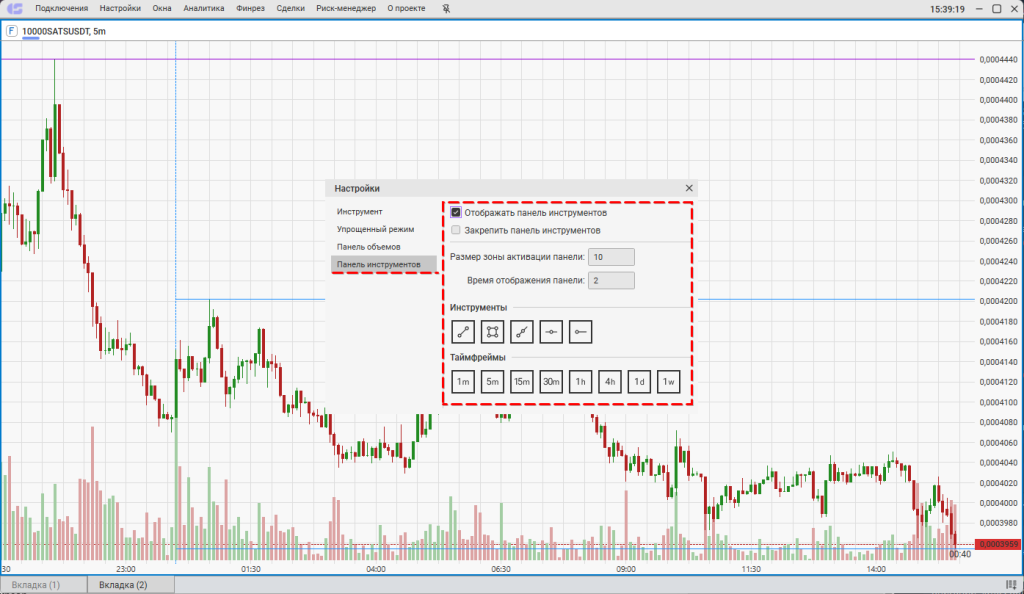Click the Размер зоны активации панели field

pyautogui.click(x=611, y=257)
